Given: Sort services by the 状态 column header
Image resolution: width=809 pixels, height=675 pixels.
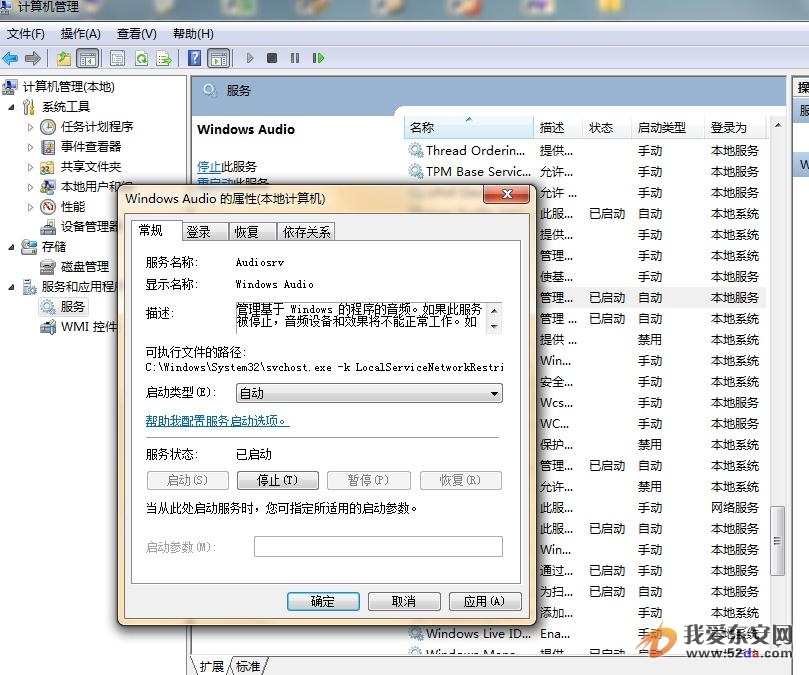Looking at the screenshot, I should 607,127.
